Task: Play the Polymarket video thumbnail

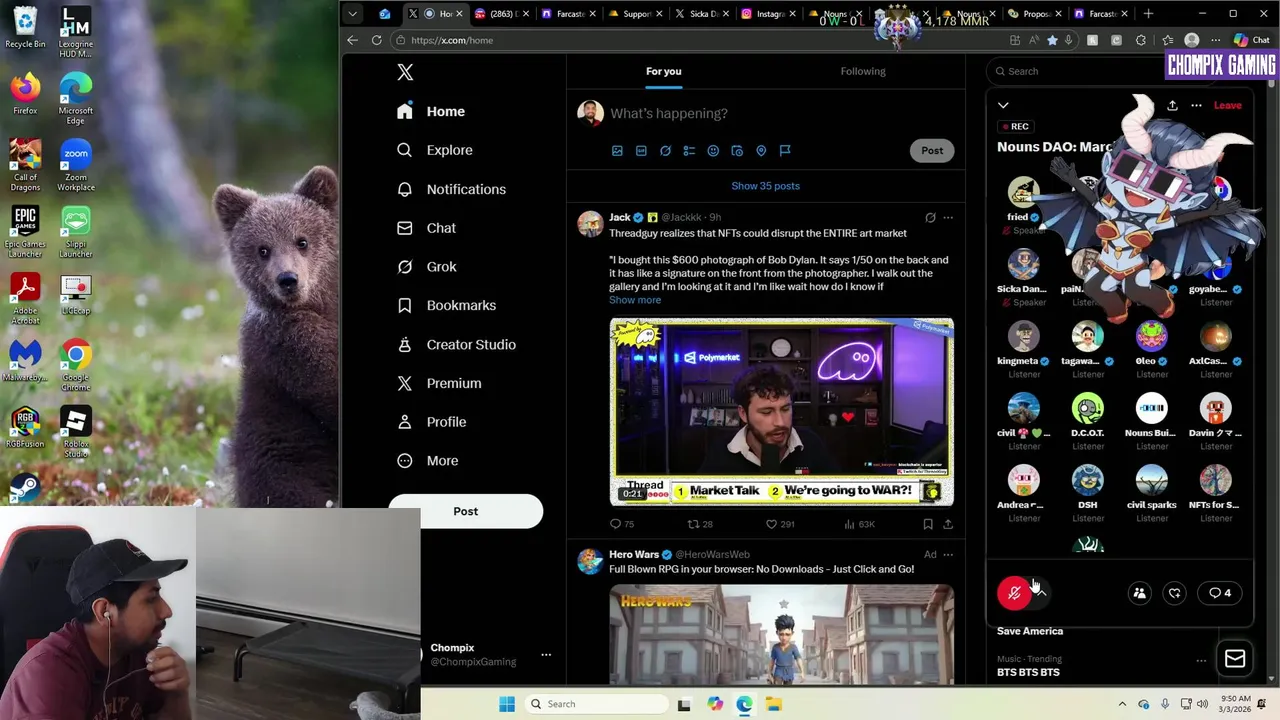Action: coord(781,412)
